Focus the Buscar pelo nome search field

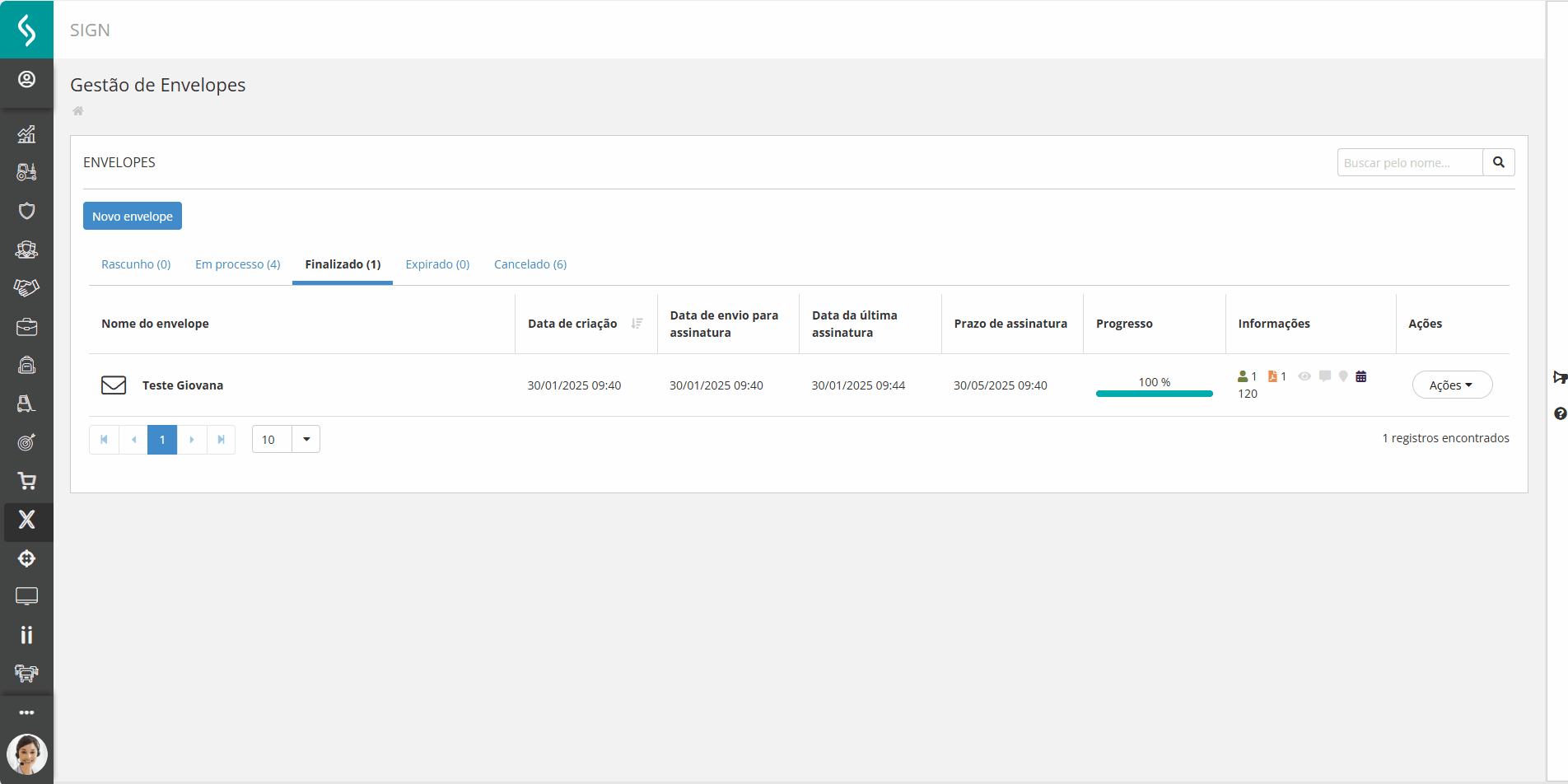(1410, 162)
